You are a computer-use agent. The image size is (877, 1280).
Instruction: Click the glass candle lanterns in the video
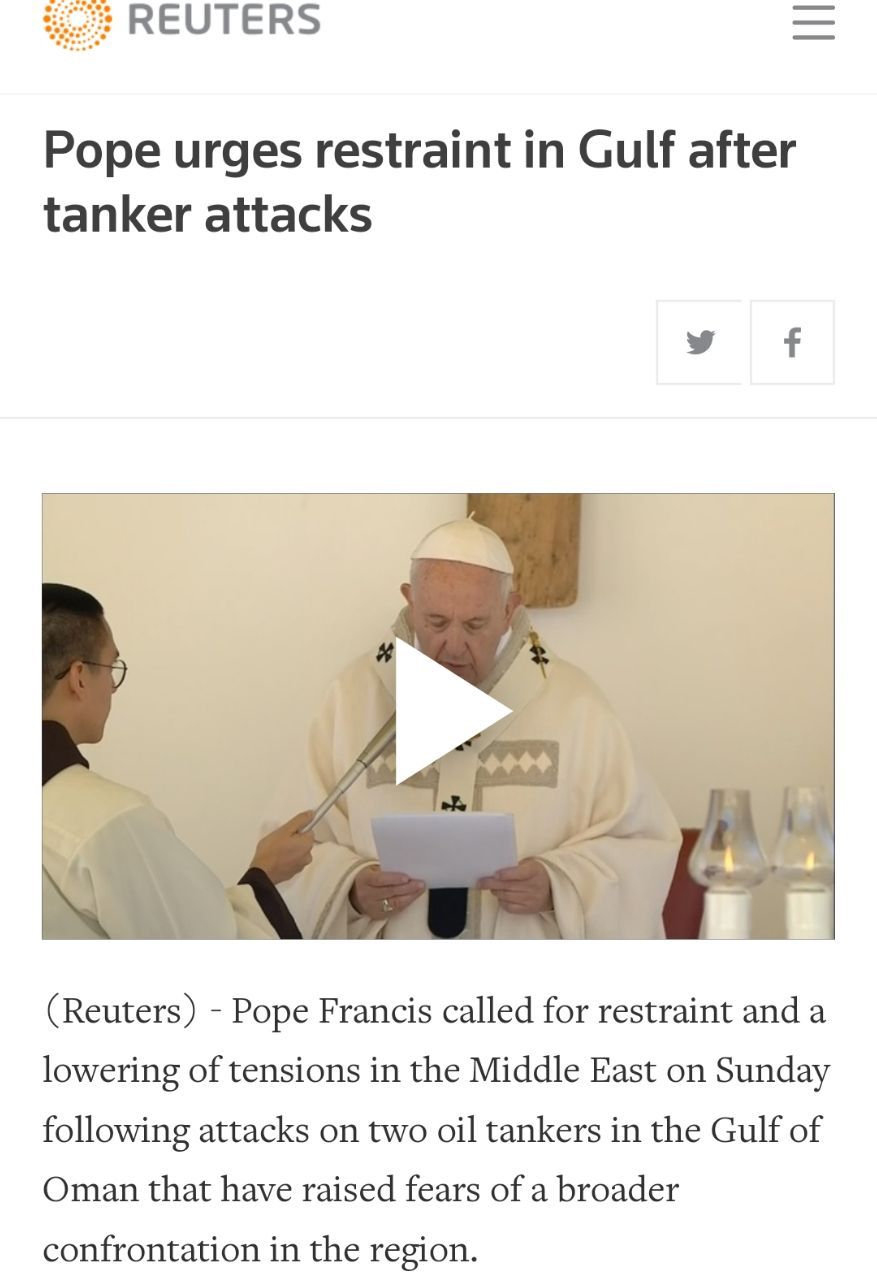tap(762, 861)
